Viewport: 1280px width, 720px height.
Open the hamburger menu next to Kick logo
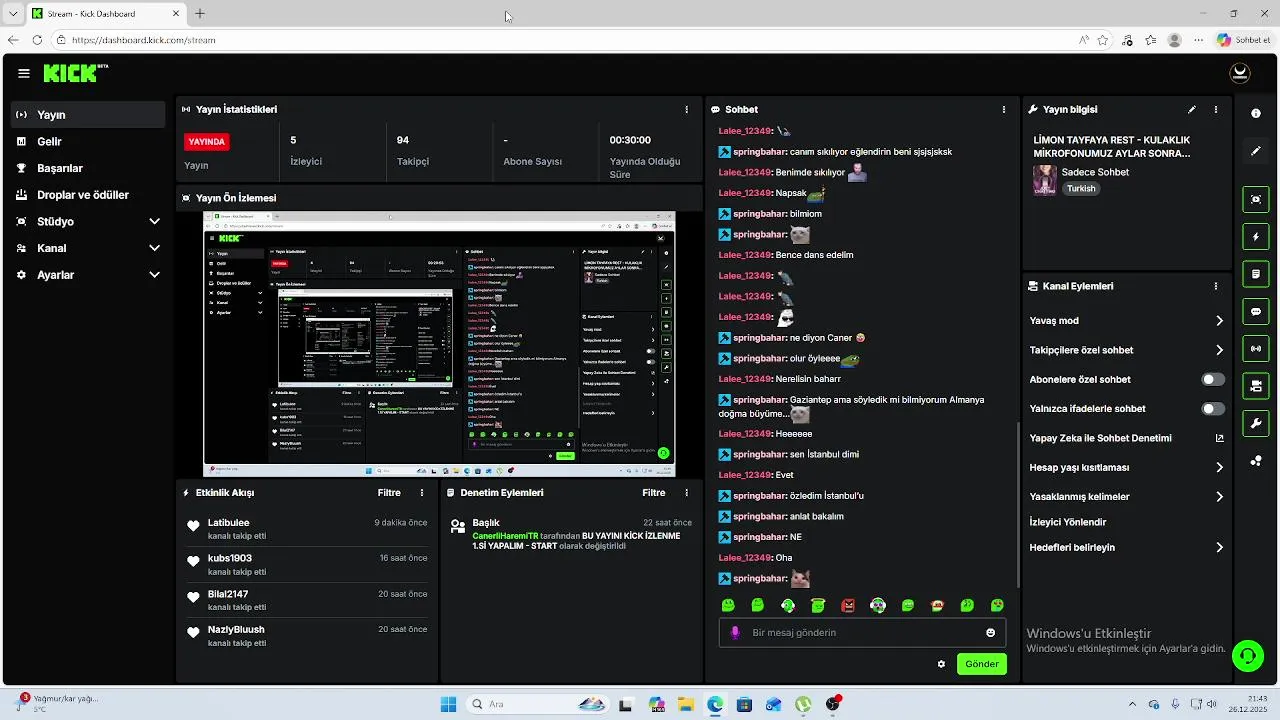24,73
